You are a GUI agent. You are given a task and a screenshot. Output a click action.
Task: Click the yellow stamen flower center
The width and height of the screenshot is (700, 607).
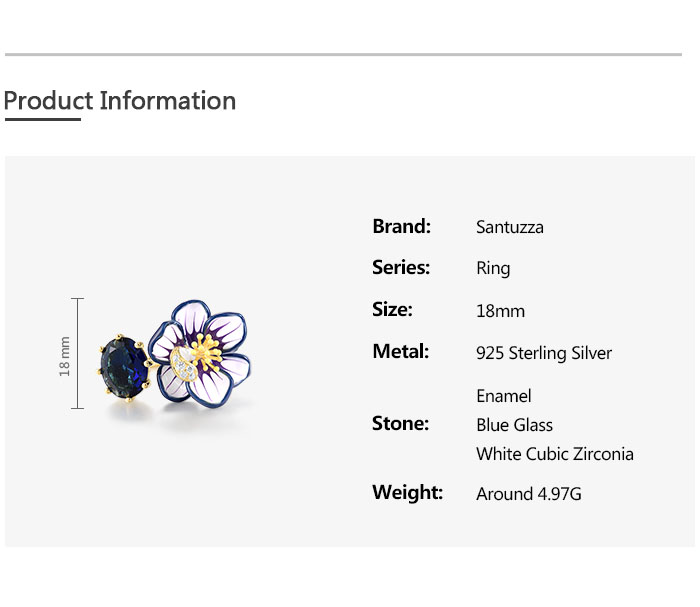pos(205,353)
